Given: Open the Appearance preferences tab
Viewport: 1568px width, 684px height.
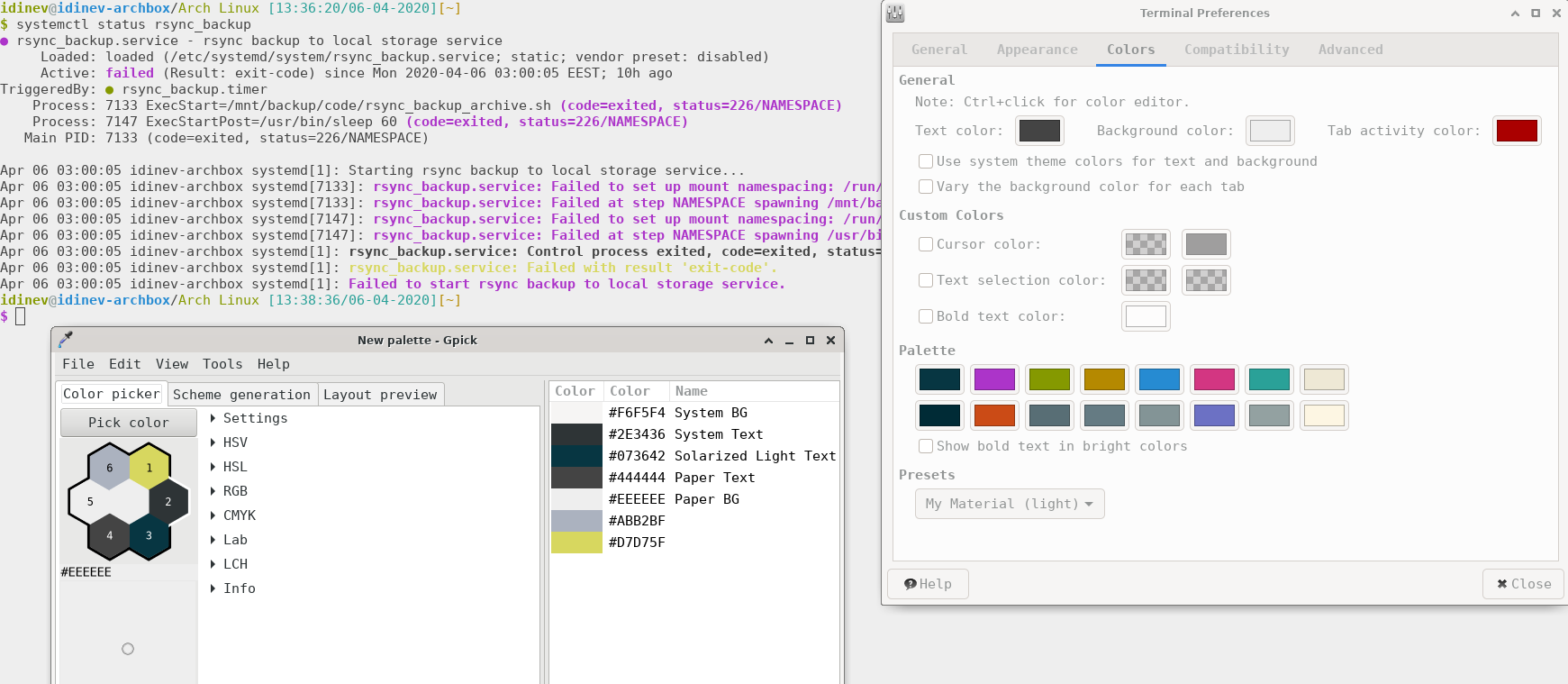Looking at the screenshot, I should [1038, 50].
